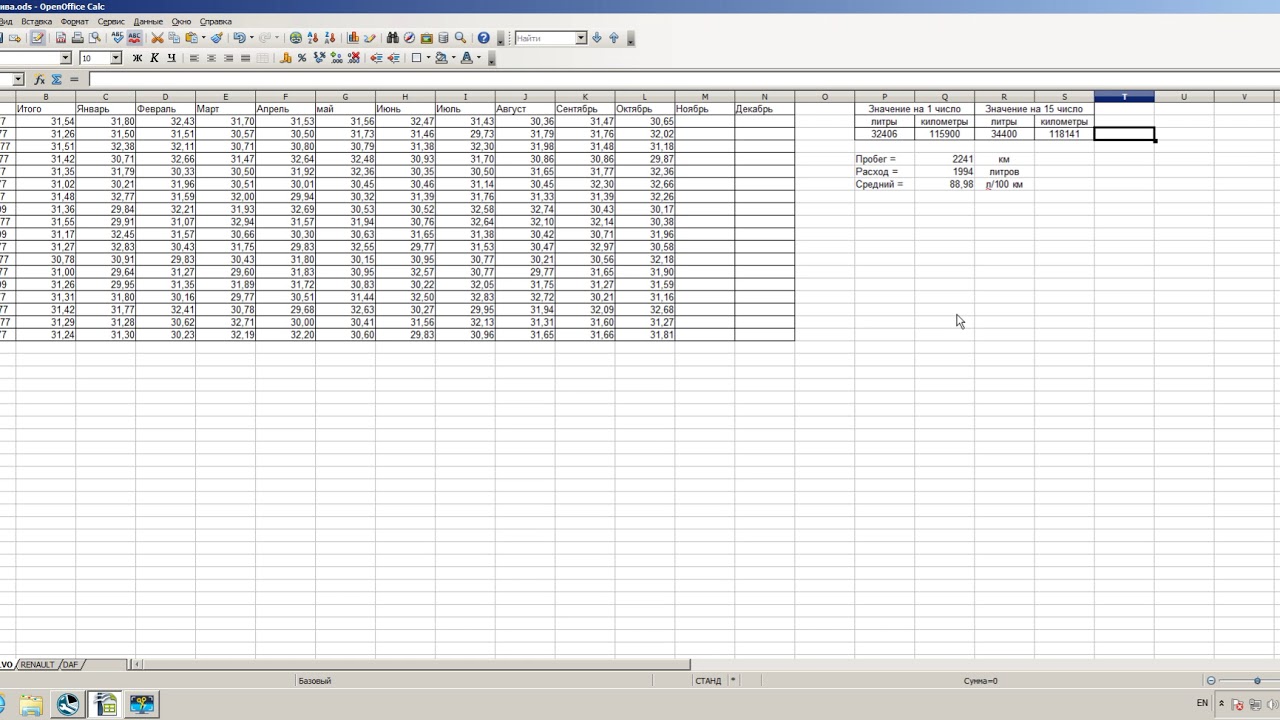Open Paste options dropdown arrow
The width and height of the screenshot is (1280, 720).
[x=203, y=38]
